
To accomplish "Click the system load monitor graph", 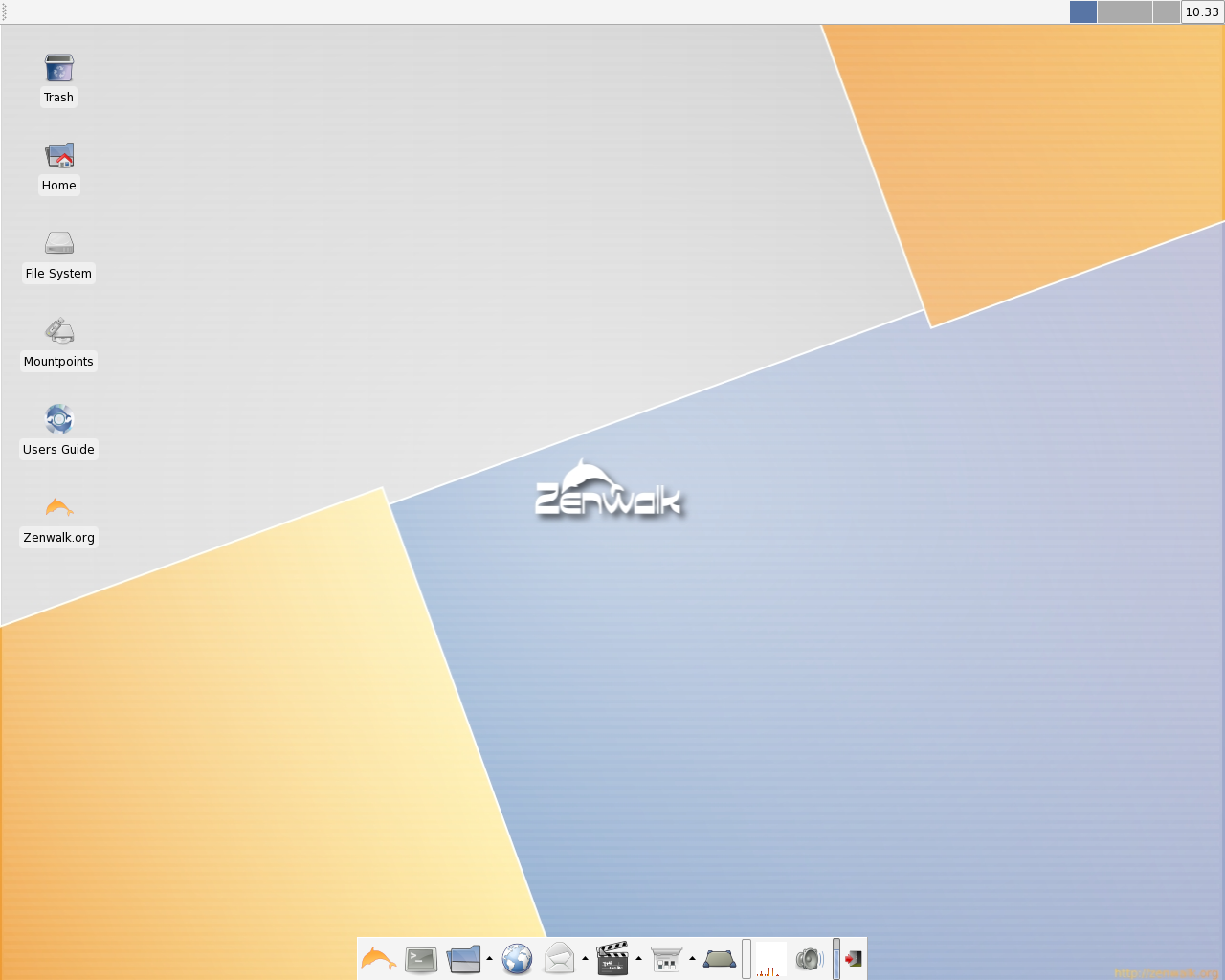I will point(770,959).
